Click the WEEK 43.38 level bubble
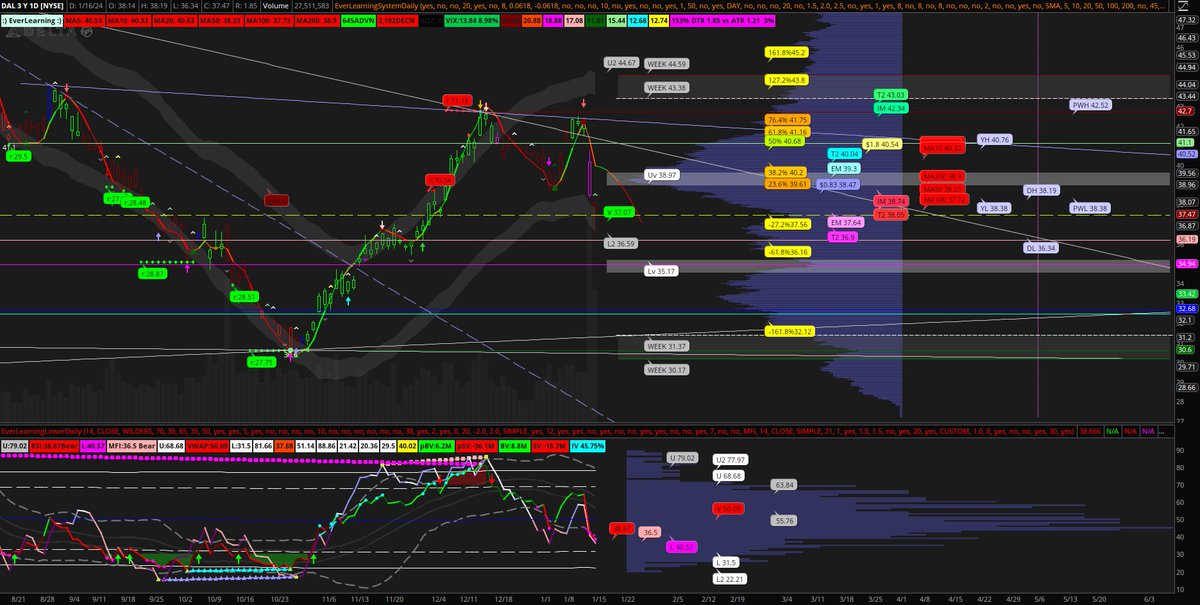The height and width of the screenshot is (605, 1200). (667, 88)
